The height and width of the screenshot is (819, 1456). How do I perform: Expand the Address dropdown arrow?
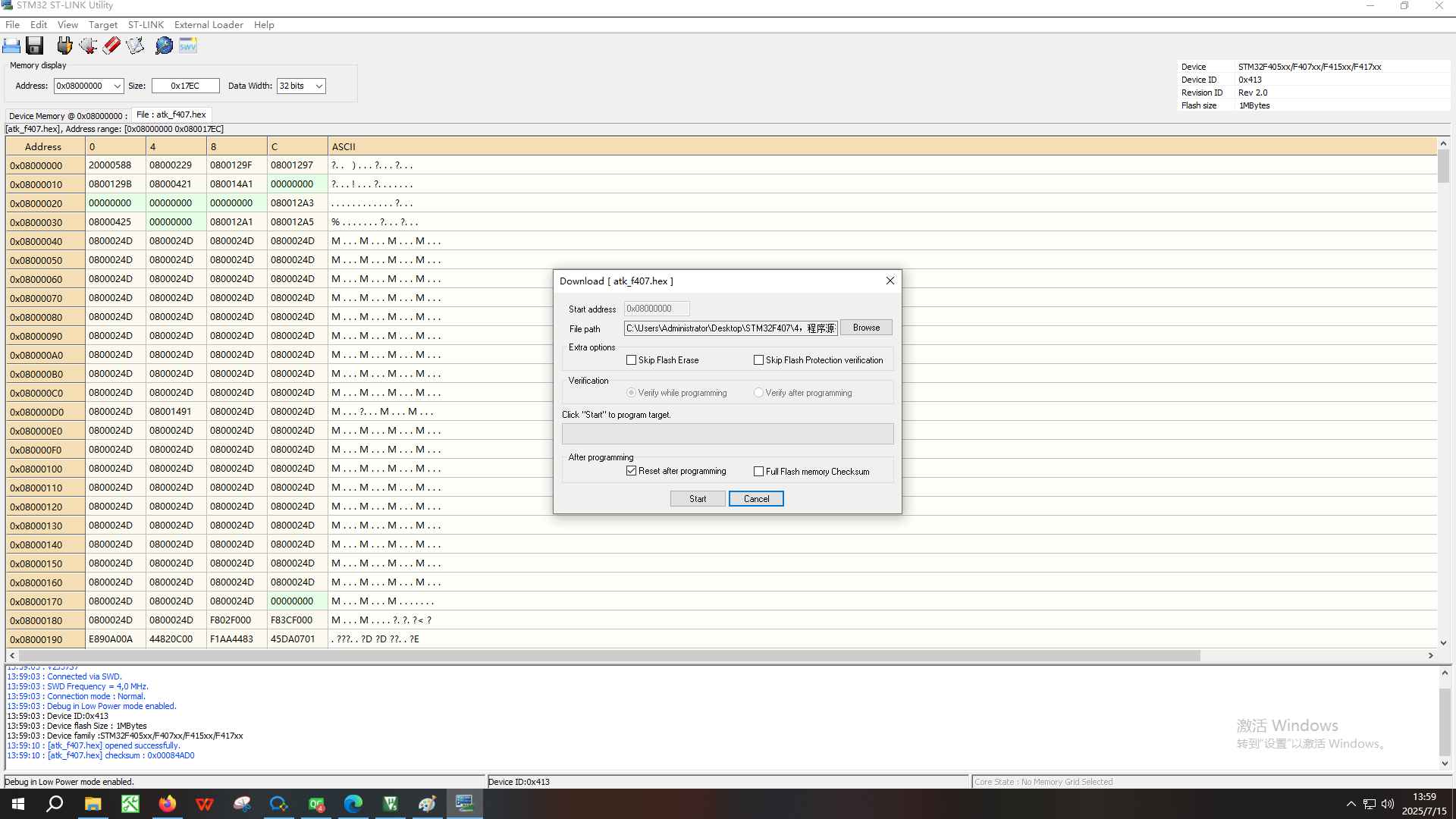tap(118, 86)
